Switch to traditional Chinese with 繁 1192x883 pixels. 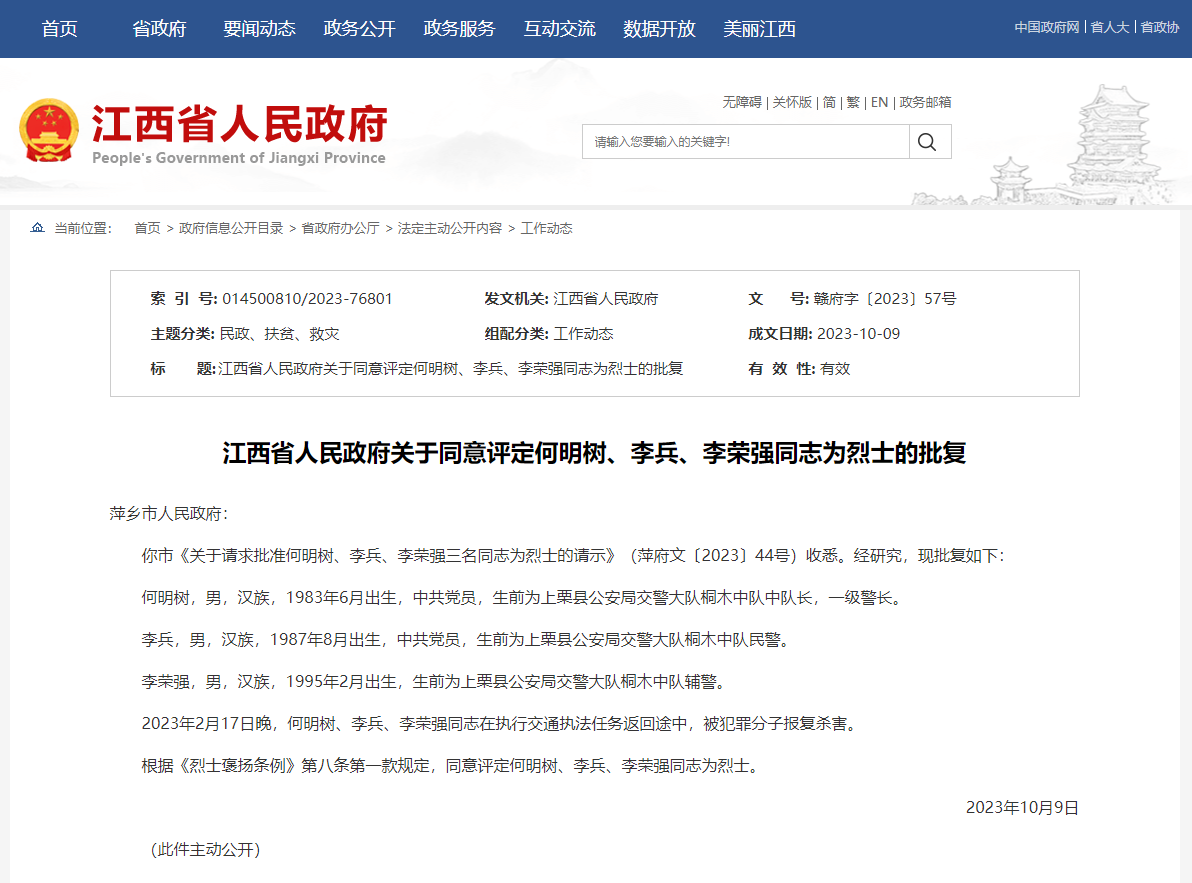[853, 102]
